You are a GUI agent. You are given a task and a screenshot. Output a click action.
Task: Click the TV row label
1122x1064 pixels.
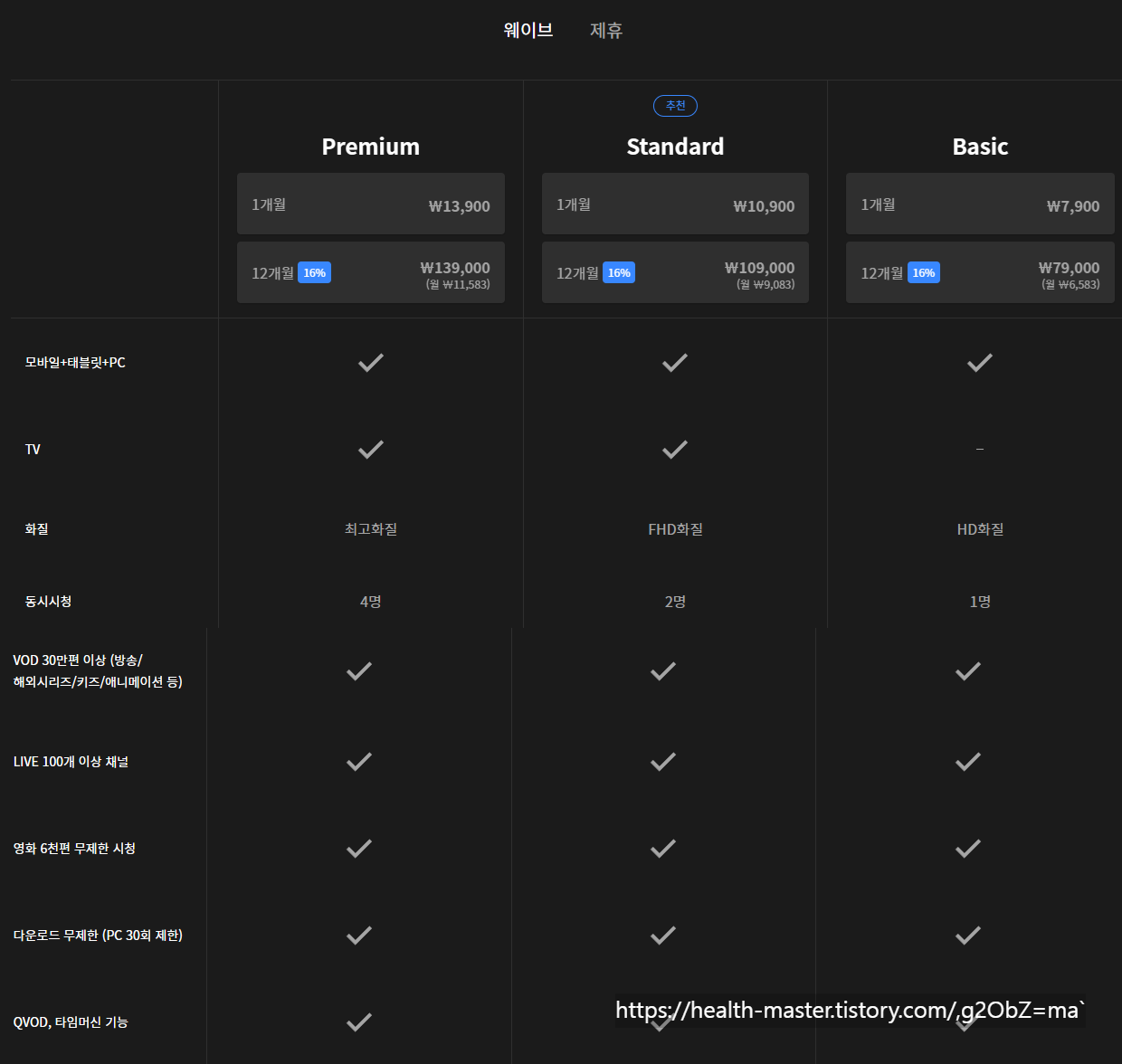coord(33,450)
